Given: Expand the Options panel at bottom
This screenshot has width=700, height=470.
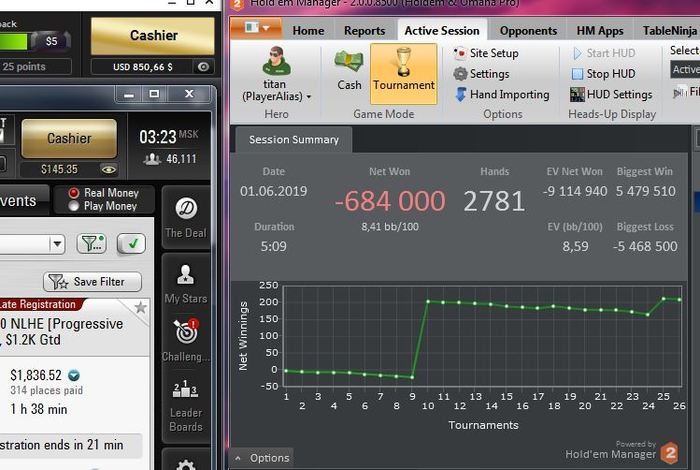Looking at the screenshot, I should tap(262, 458).
